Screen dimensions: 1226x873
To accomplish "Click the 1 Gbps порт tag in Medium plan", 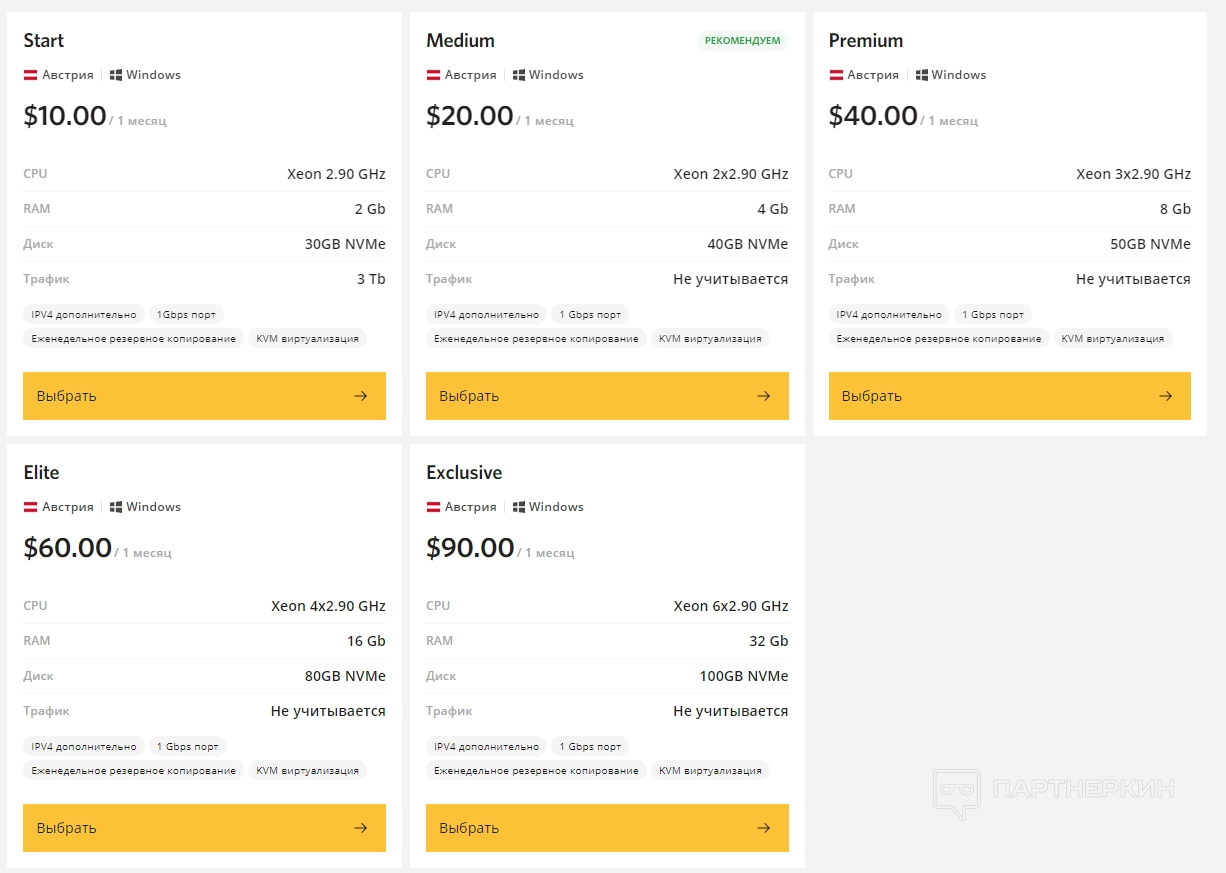I will click(590, 314).
